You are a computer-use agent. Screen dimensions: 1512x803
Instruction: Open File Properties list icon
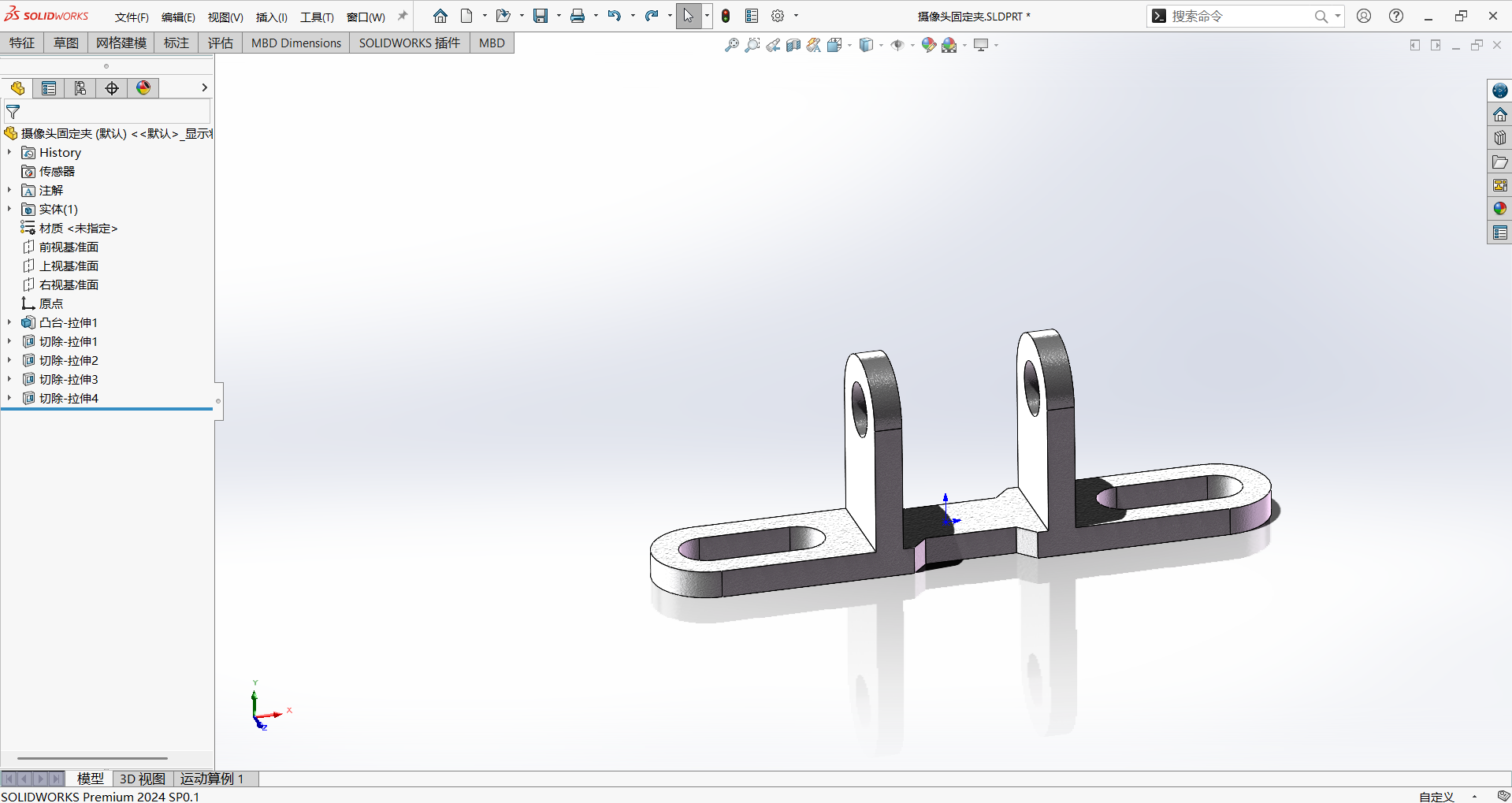point(752,16)
